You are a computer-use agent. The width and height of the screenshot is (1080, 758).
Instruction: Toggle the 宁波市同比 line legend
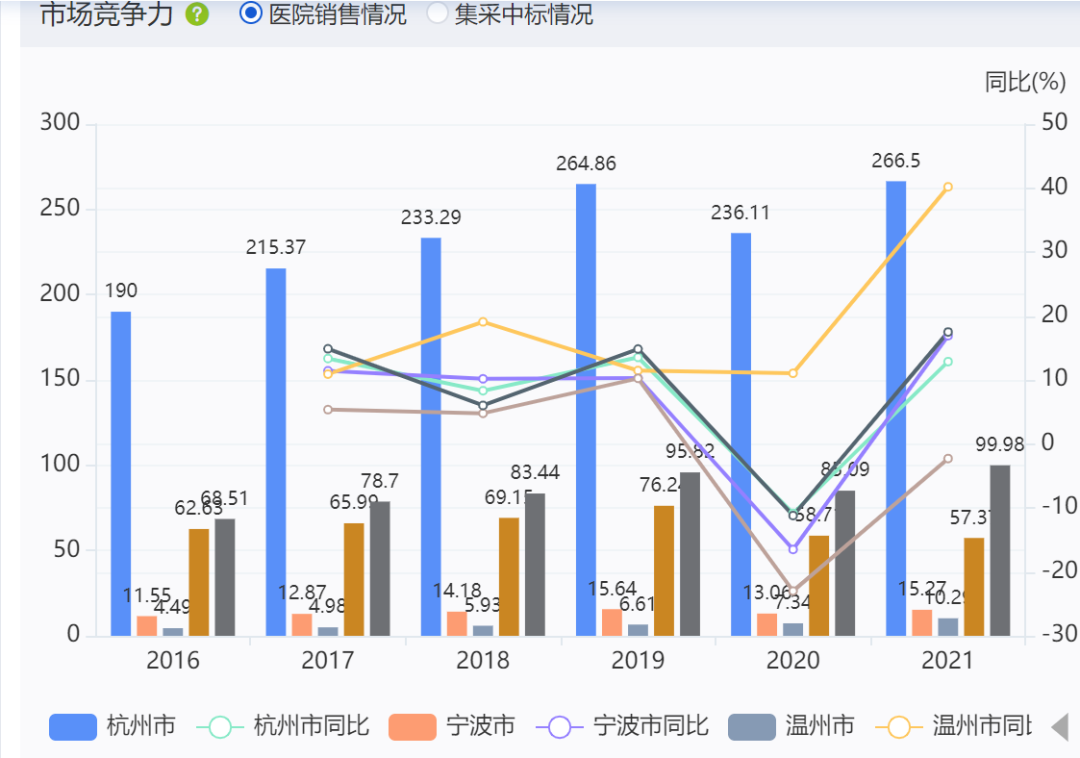pyautogui.click(x=623, y=726)
